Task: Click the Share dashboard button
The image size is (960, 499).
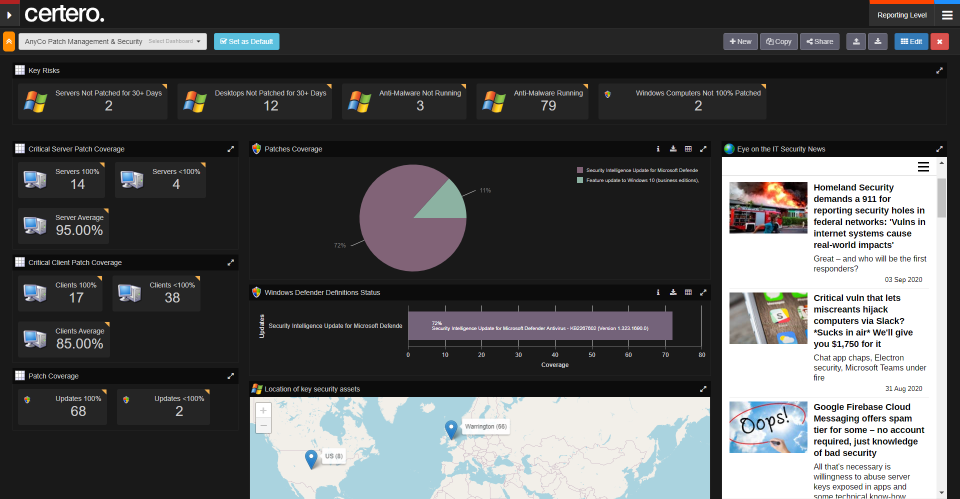Action: click(820, 41)
